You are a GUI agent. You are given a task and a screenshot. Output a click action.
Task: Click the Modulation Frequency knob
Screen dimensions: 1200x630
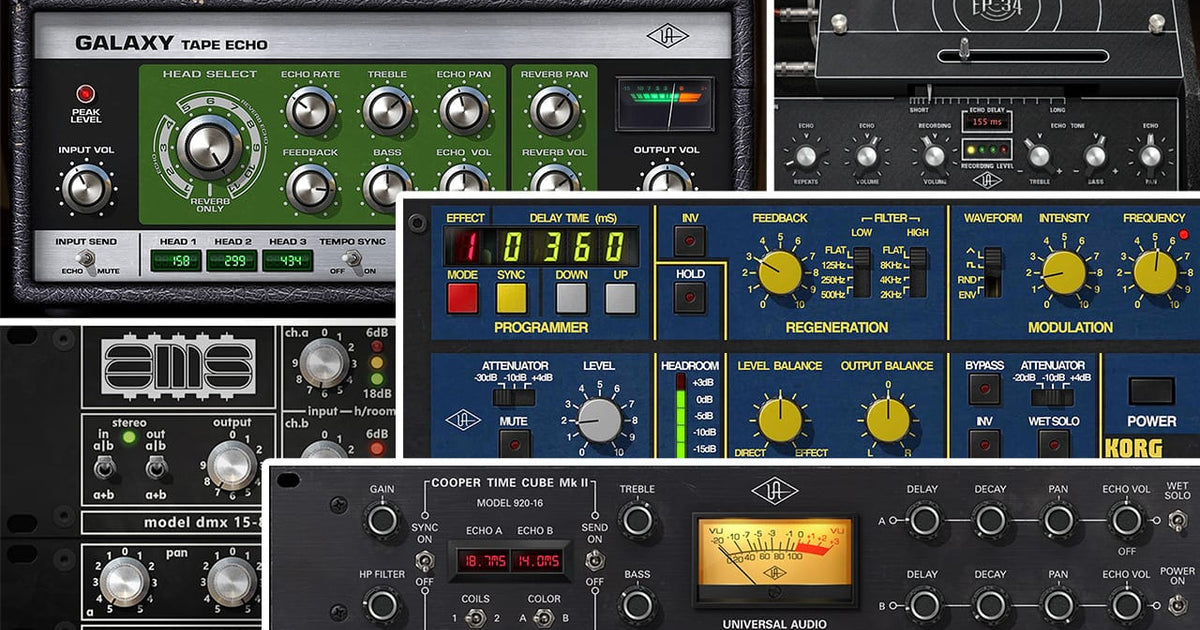(x=1157, y=272)
